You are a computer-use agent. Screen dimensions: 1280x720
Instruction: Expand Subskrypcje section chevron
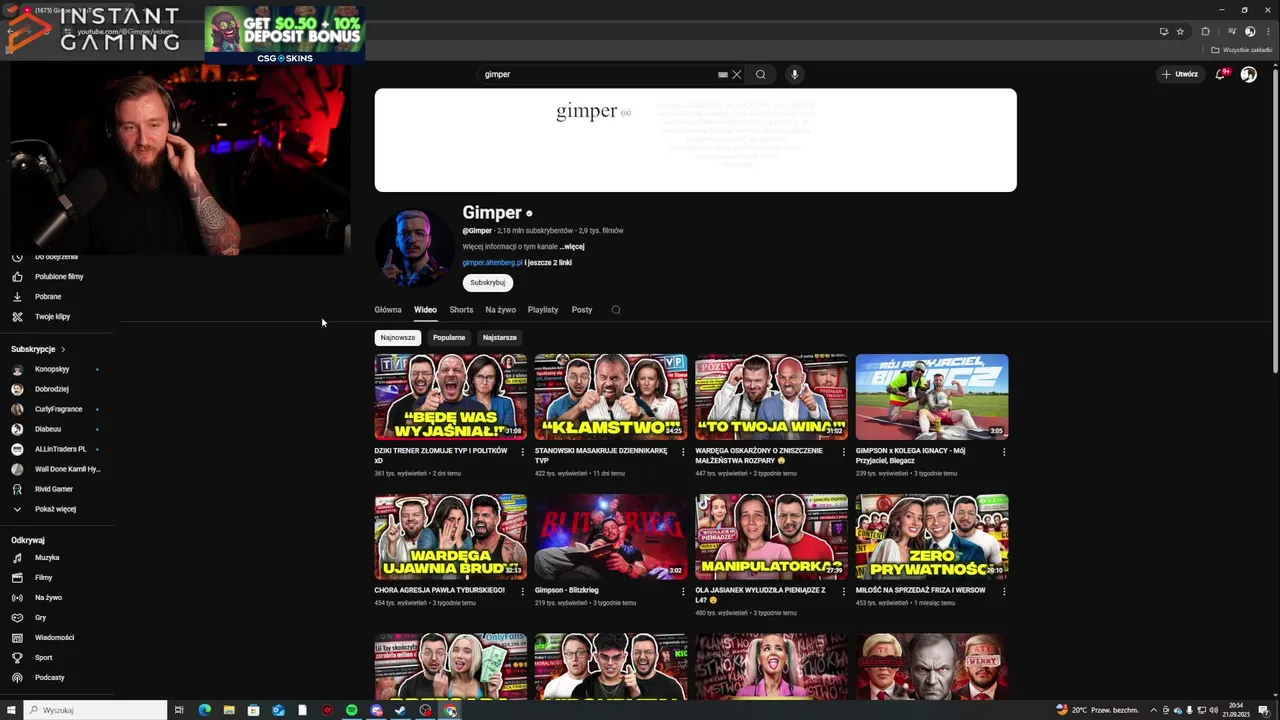click(63, 349)
